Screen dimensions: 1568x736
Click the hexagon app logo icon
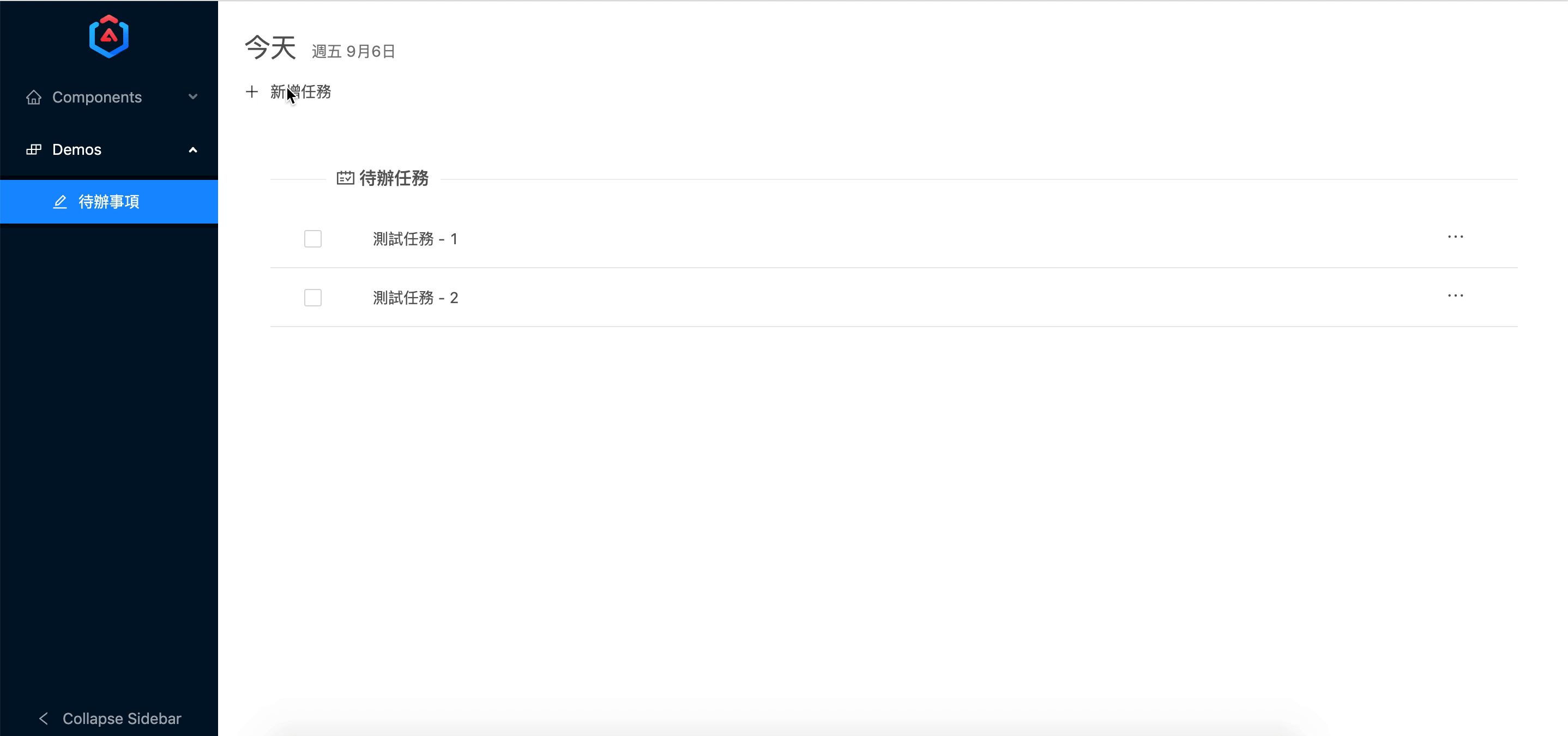click(109, 36)
